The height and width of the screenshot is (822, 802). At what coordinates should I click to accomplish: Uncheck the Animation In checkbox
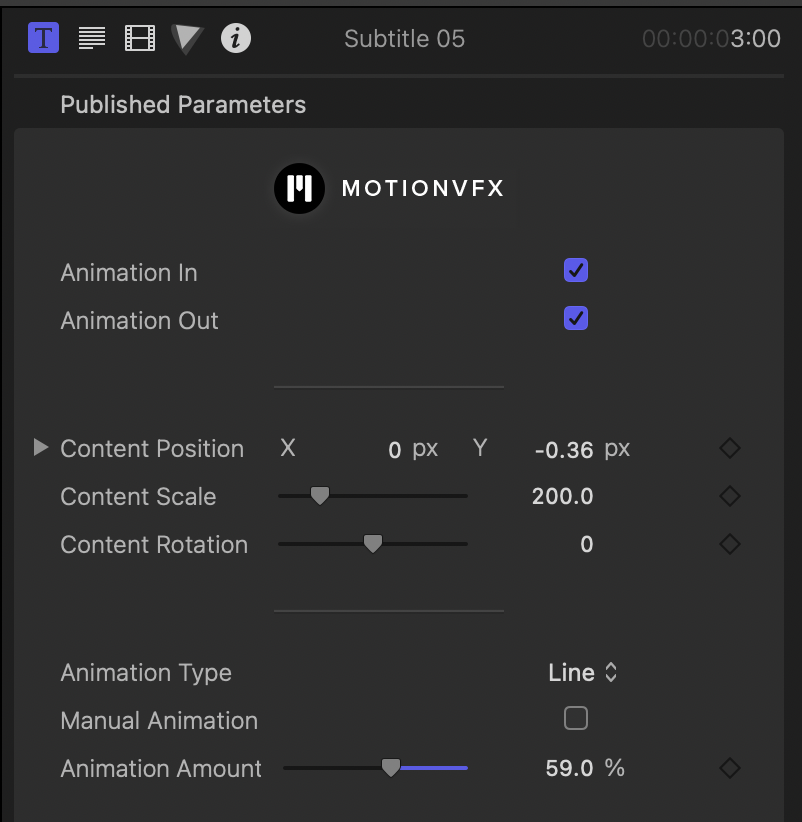(576, 271)
